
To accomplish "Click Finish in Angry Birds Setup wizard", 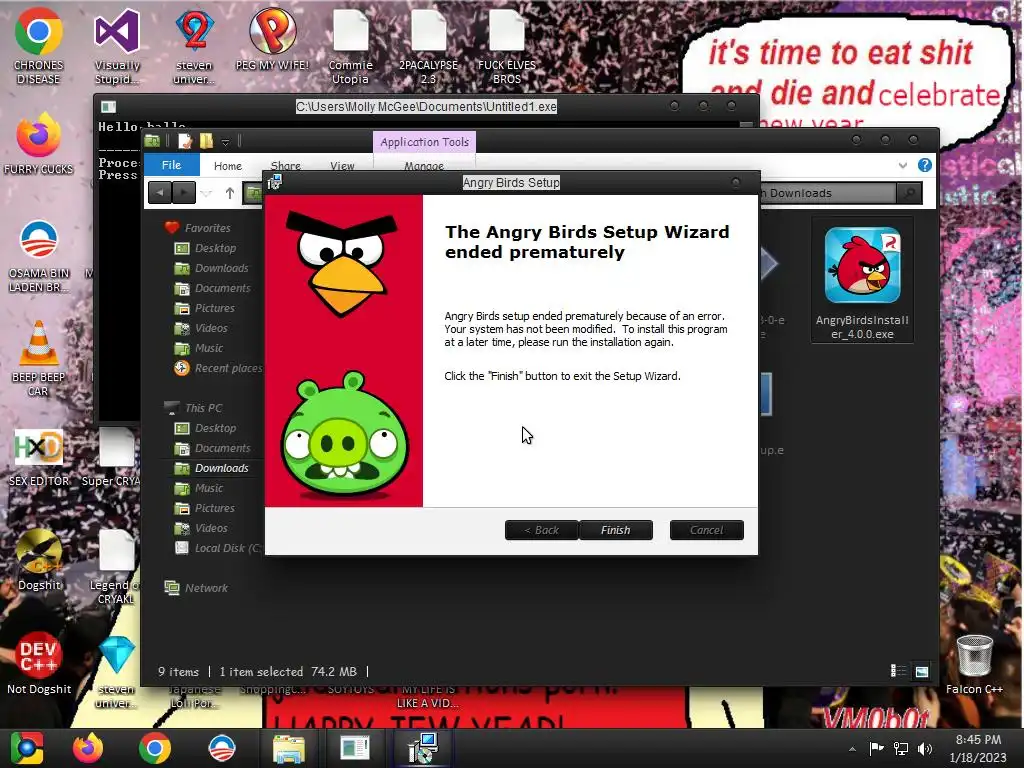I will tap(615, 530).
